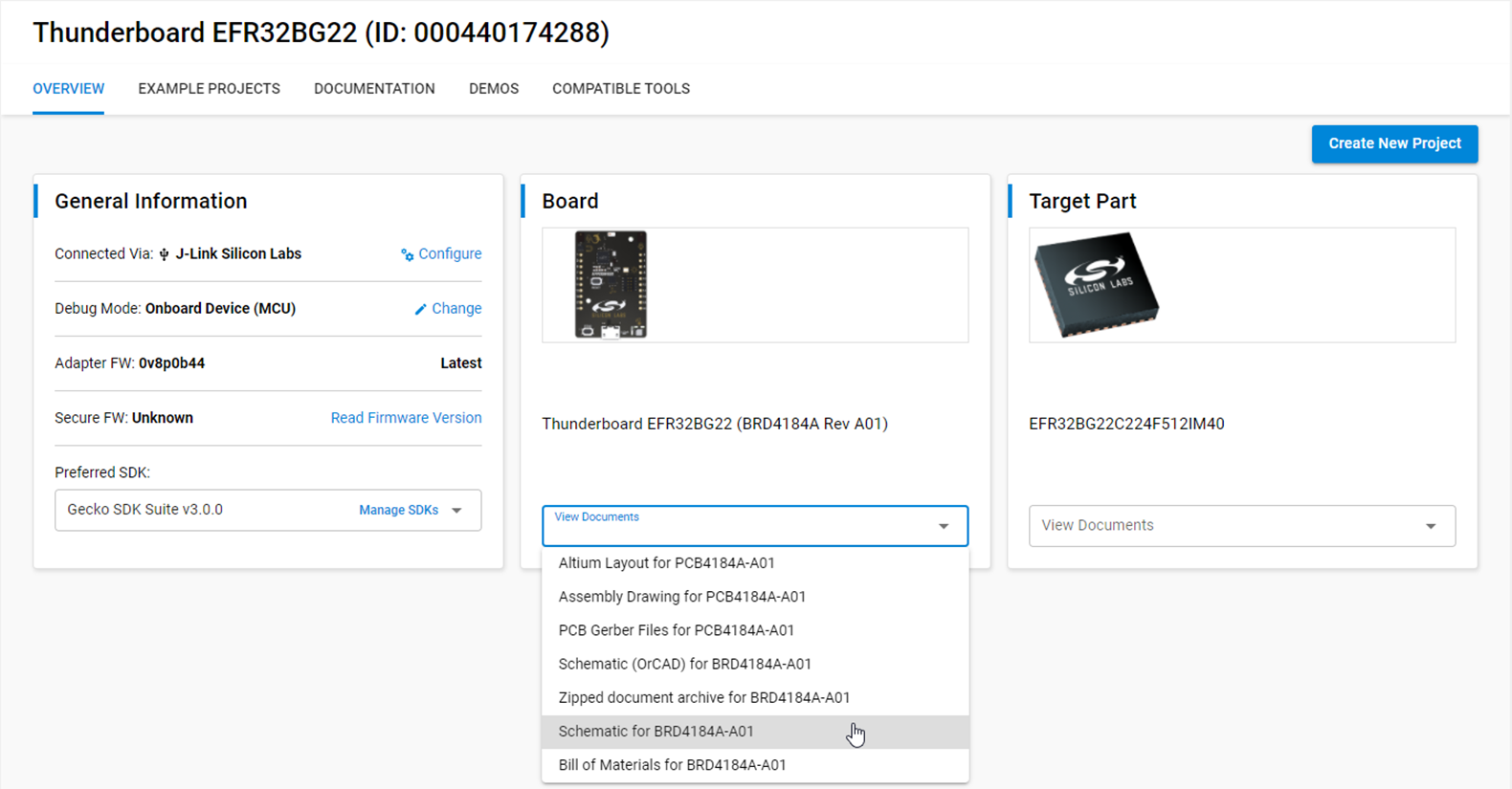Switch to the Overview tab

69,89
